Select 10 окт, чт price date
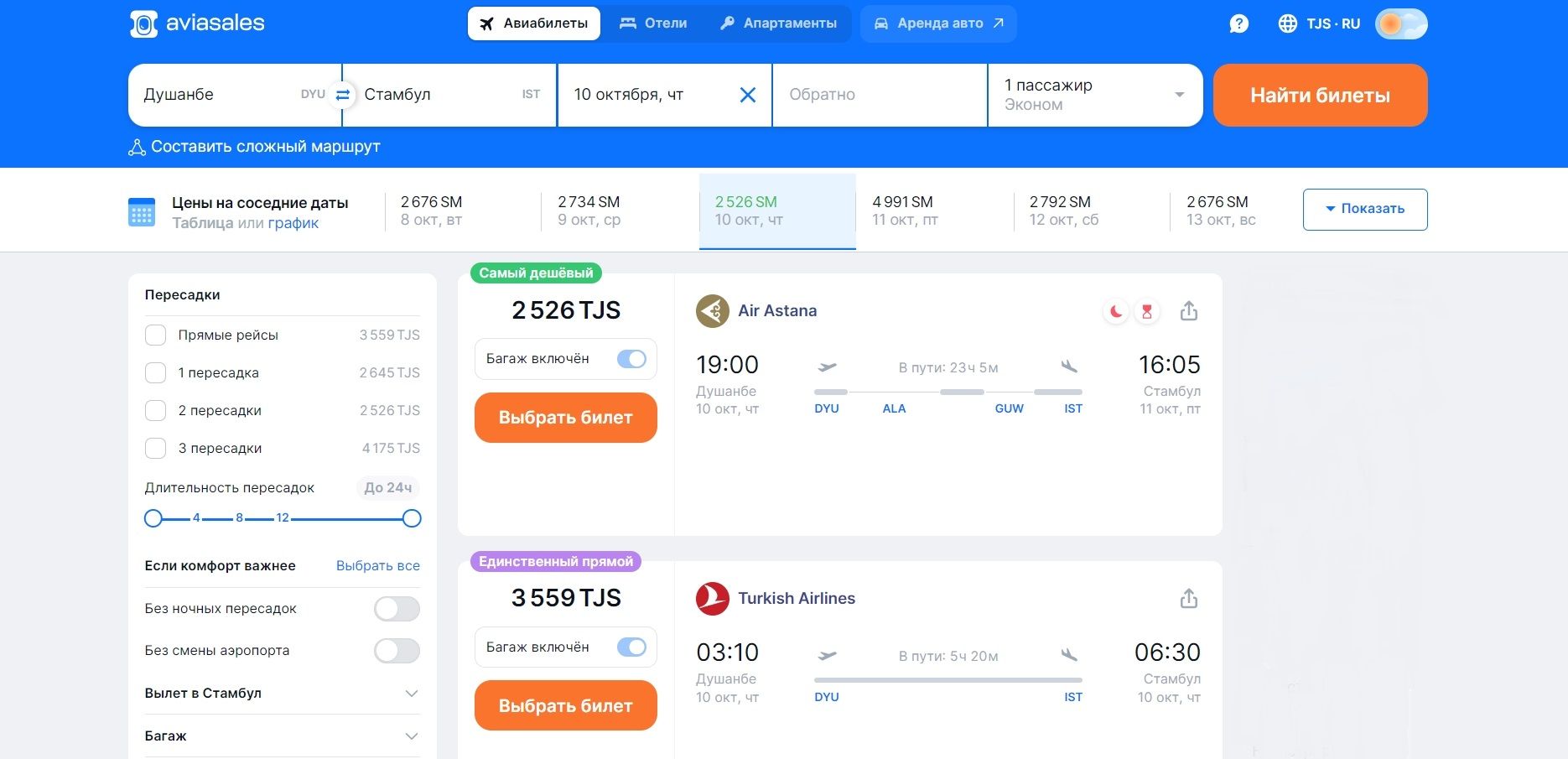 coord(777,211)
